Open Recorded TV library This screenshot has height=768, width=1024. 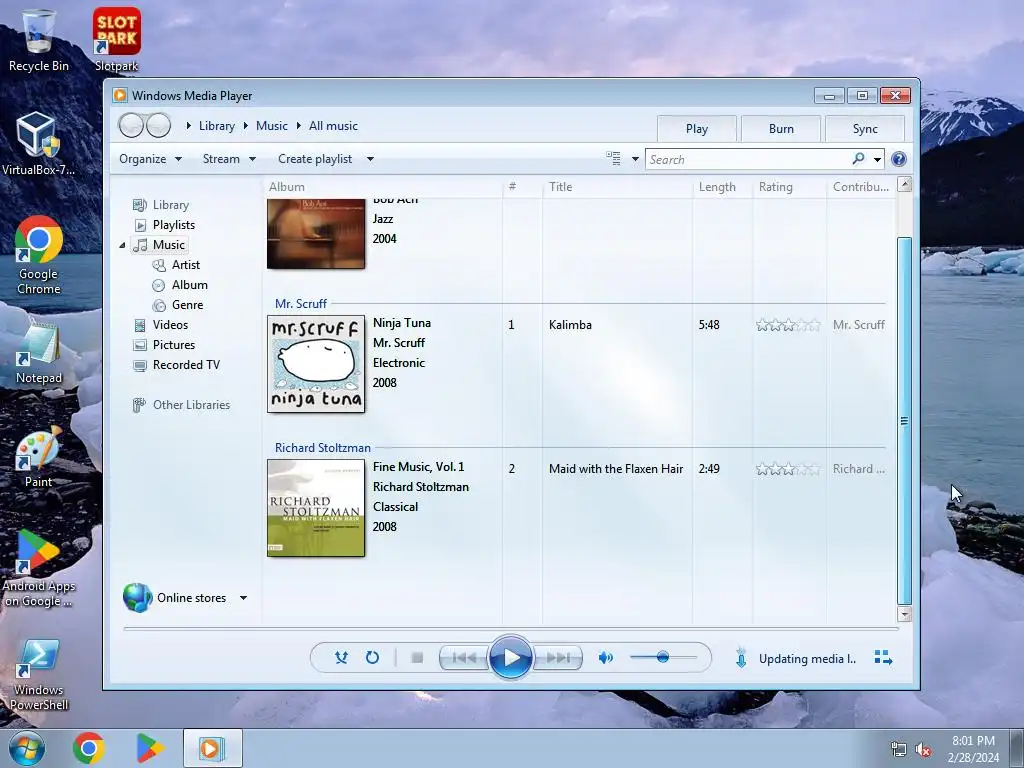pyautogui.click(x=186, y=365)
